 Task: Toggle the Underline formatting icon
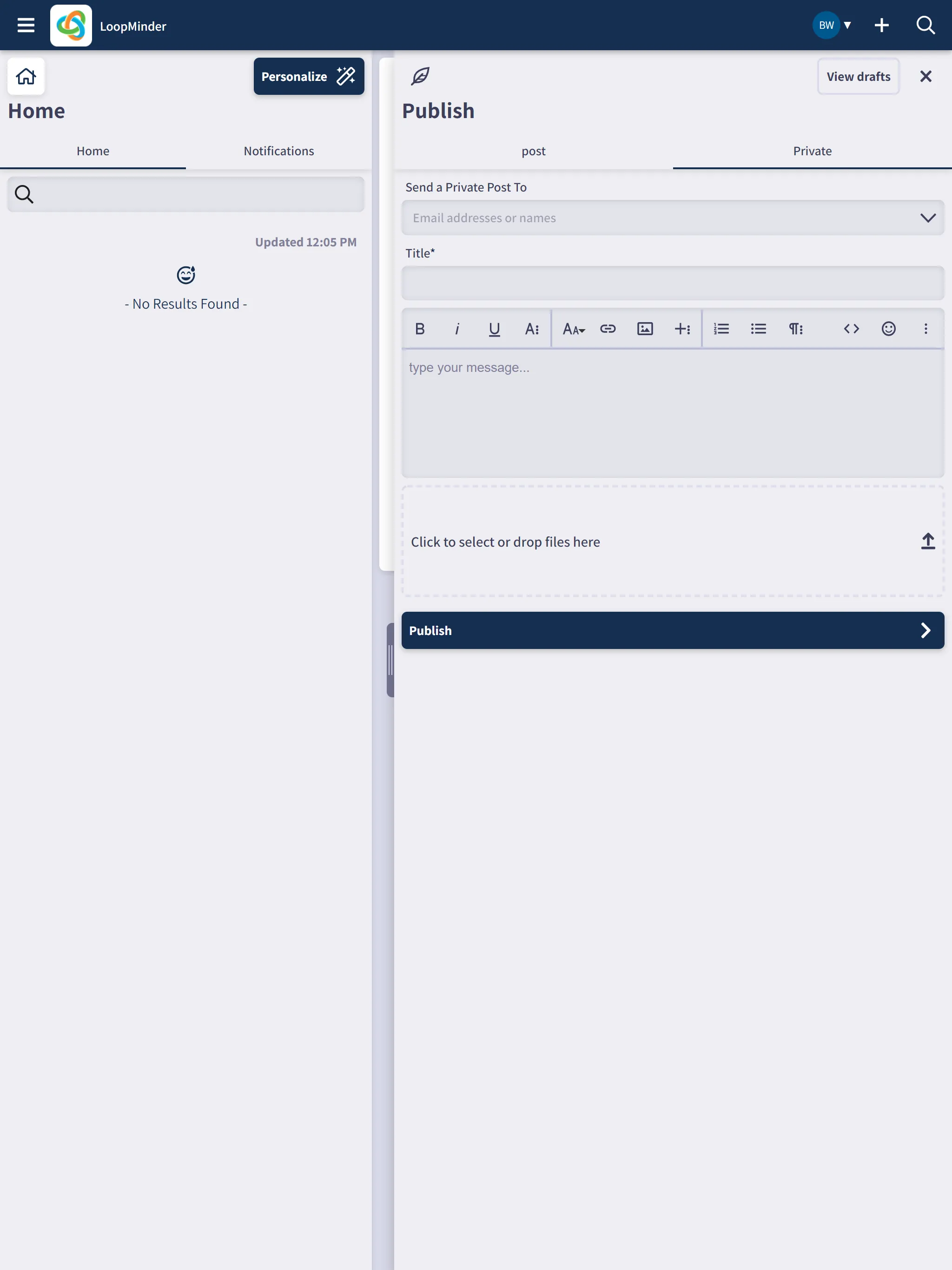pyautogui.click(x=494, y=329)
